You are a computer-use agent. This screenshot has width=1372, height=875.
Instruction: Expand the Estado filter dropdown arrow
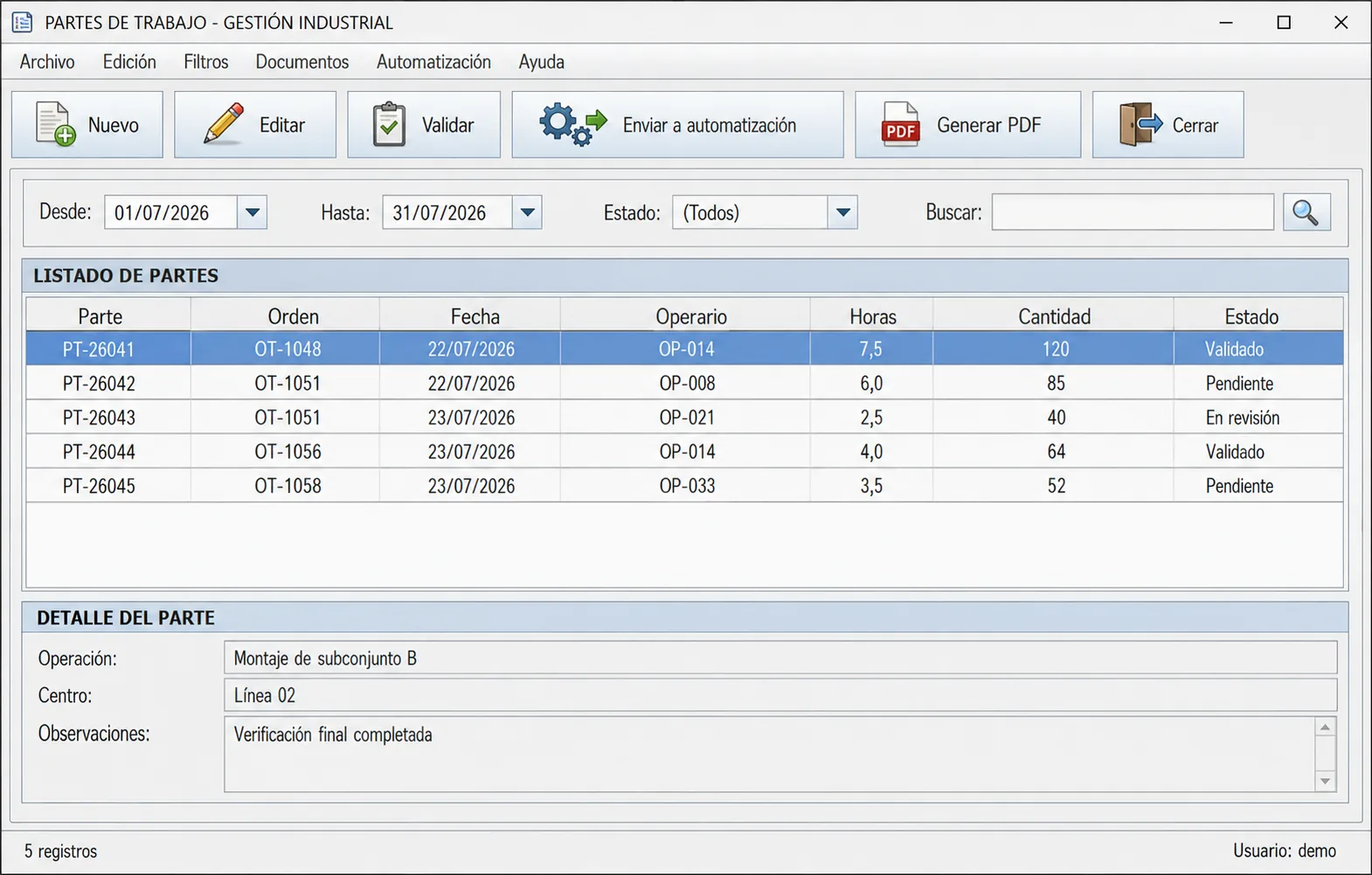pos(842,212)
